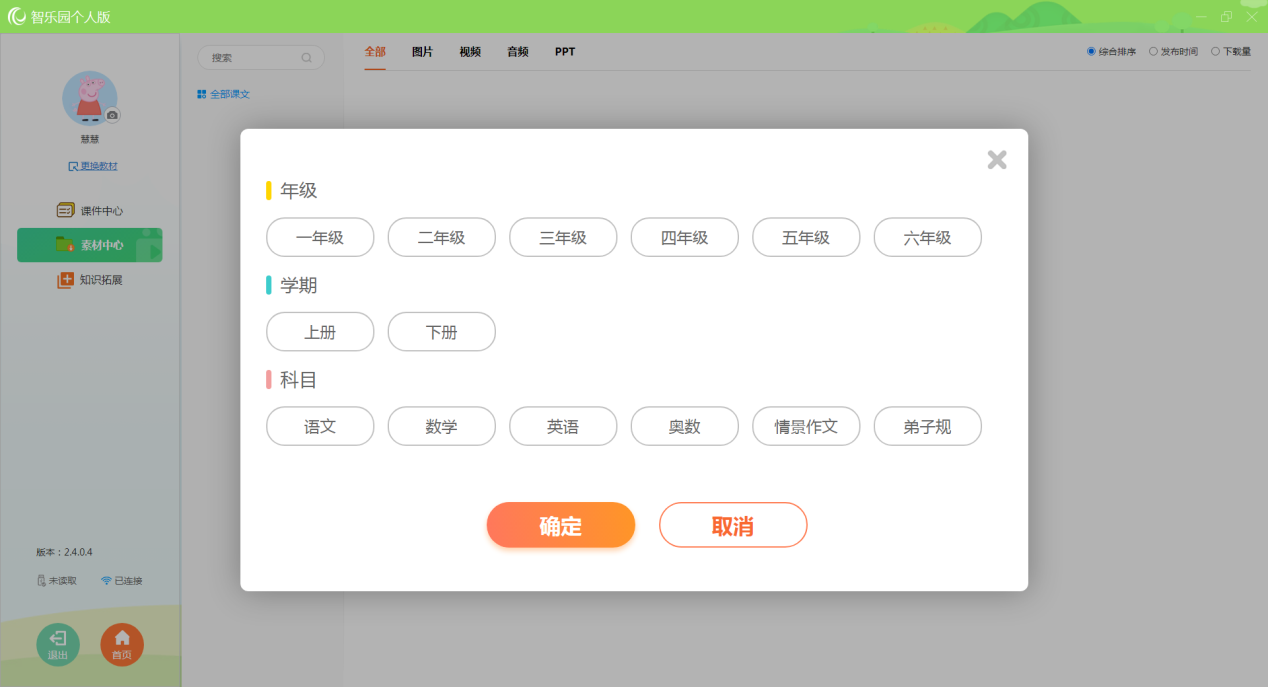The width and height of the screenshot is (1268, 687).
Task: Minimize the 智乐园 window
Action: (x=1200, y=17)
